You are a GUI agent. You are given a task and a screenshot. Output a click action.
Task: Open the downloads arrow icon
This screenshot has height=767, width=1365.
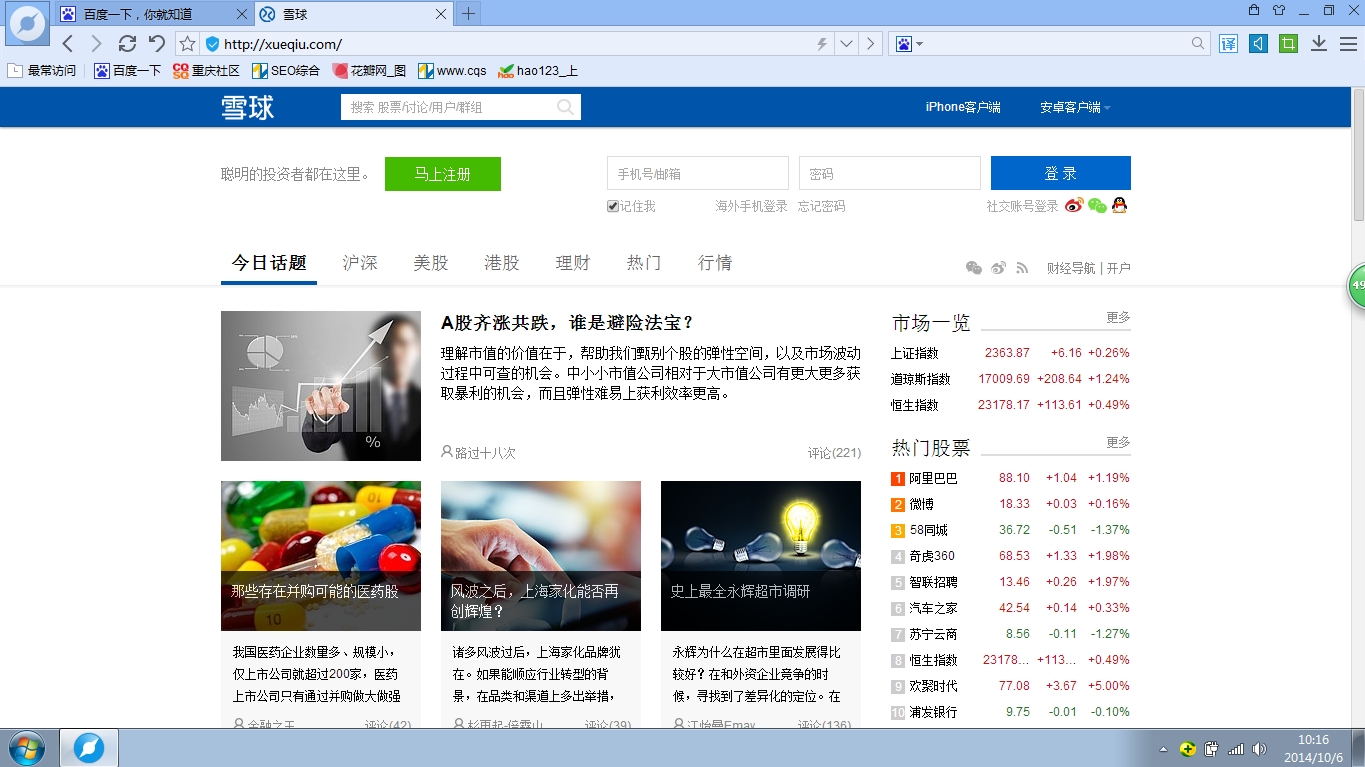pyautogui.click(x=1319, y=44)
